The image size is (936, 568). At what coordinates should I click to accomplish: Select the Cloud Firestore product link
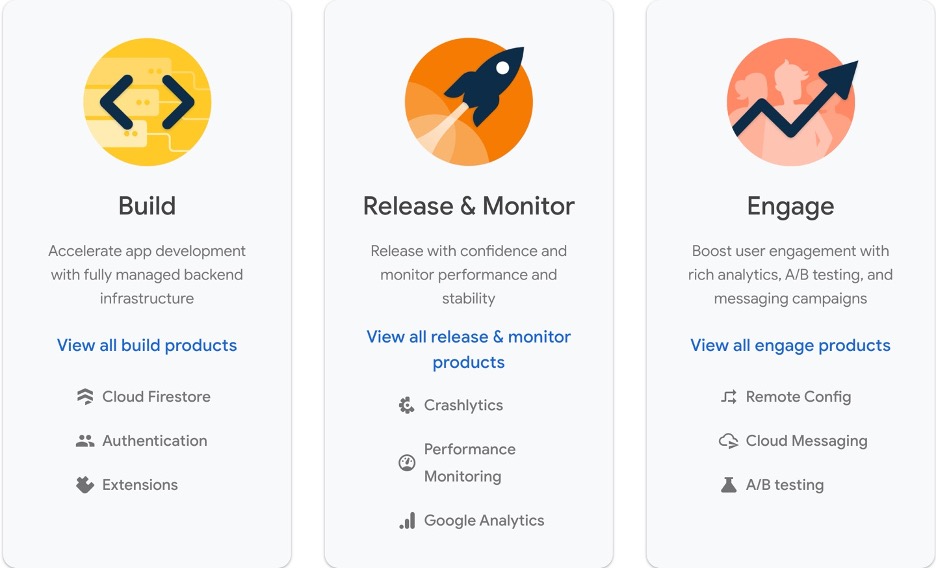click(x=156, y=397)
